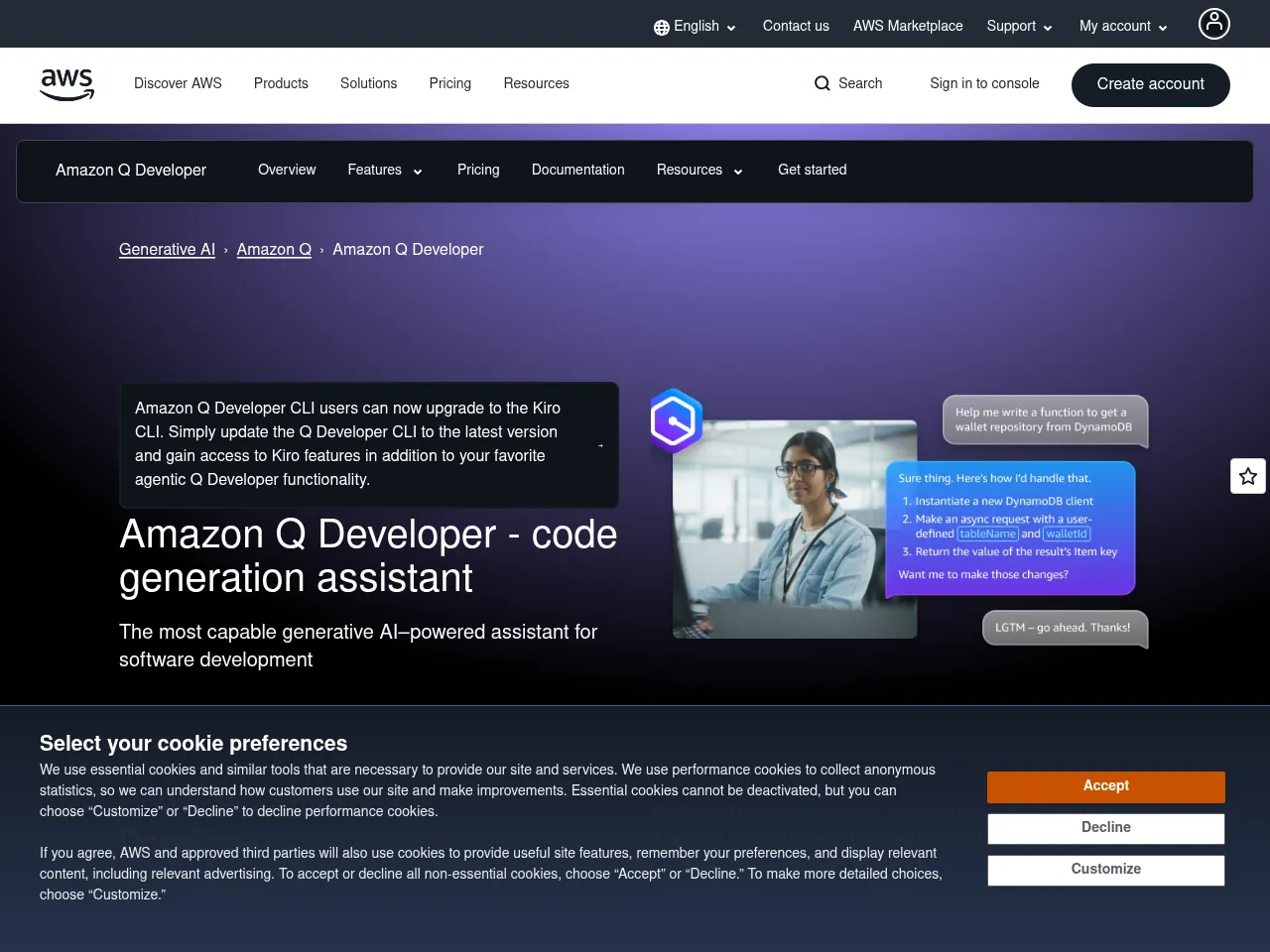Click the star feedback icon on right edge
This screenshot has height=952, width=1270.
click(x=1248, y=476)
